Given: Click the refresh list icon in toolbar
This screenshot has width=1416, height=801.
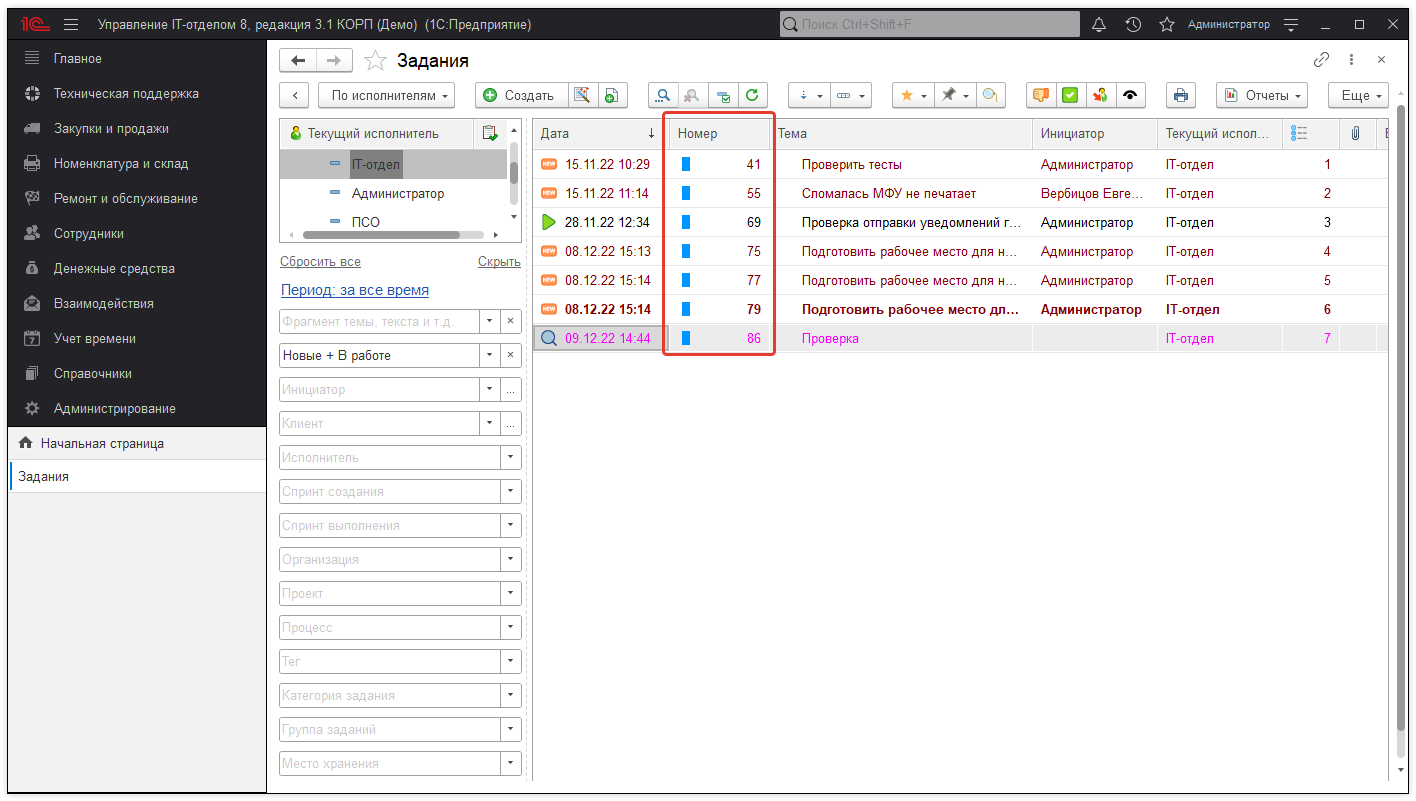Looking at the screenshot, I should click(752, 96).
